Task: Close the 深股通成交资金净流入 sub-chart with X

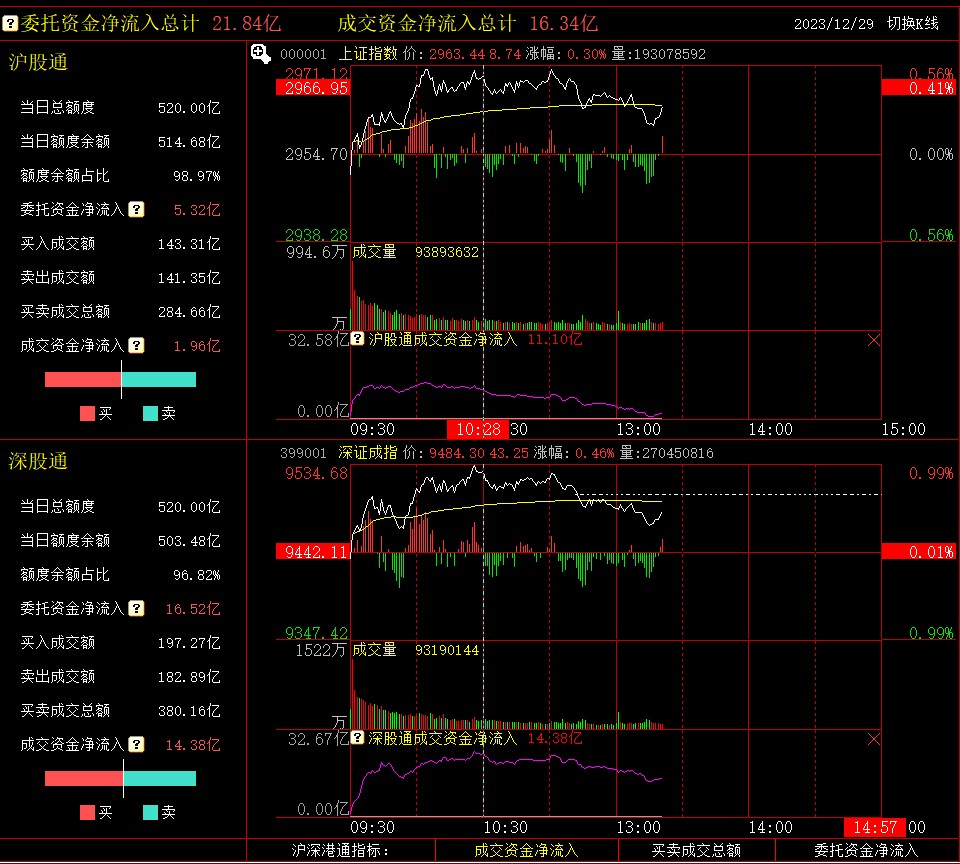Action: (874, 739)
